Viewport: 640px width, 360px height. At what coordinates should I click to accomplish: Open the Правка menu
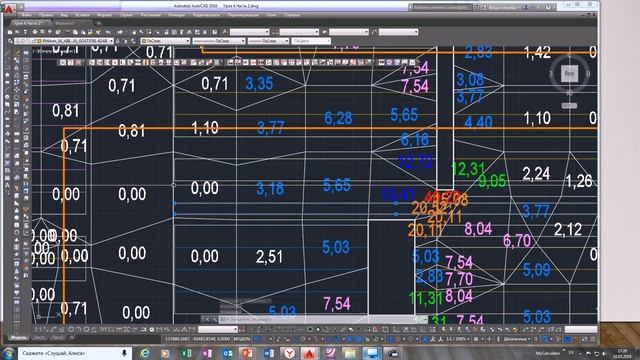tap(46, 15)
